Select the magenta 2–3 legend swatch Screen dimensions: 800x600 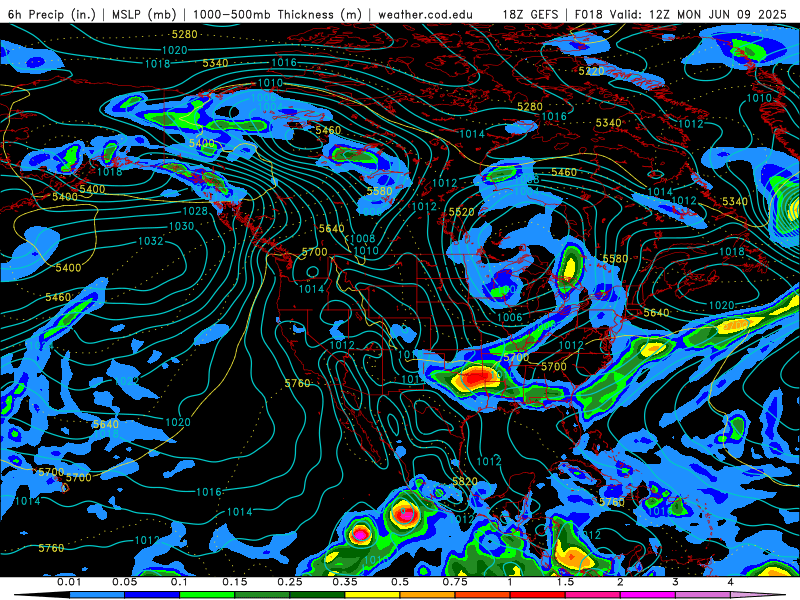[648, 595]
